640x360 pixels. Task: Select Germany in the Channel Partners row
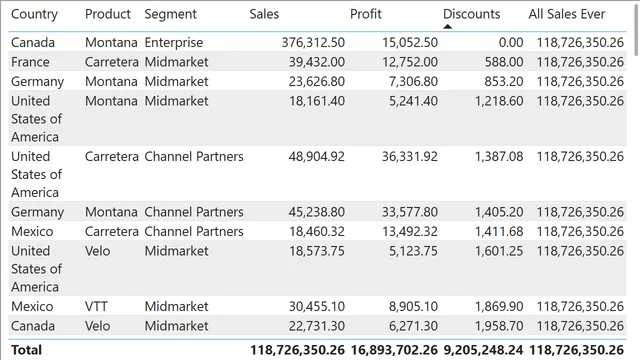pos(38,213)
